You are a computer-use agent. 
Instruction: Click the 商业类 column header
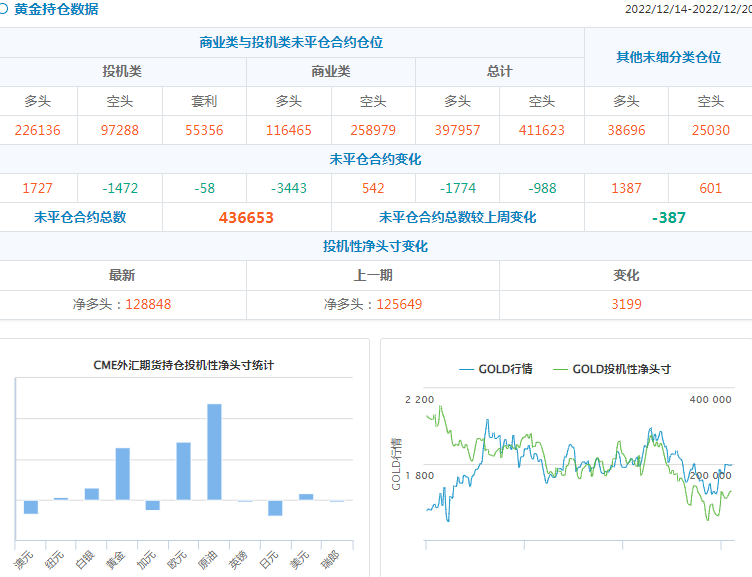pyautogui.click(x=331, y=72)
